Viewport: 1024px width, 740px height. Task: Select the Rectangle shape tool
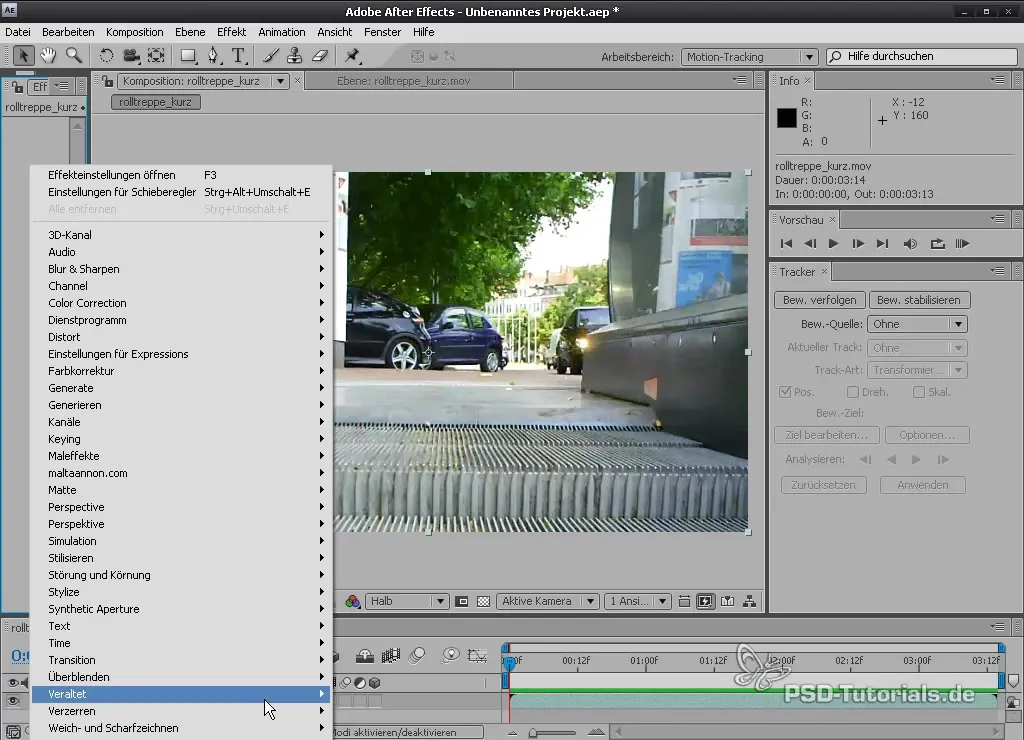(188, 56)
